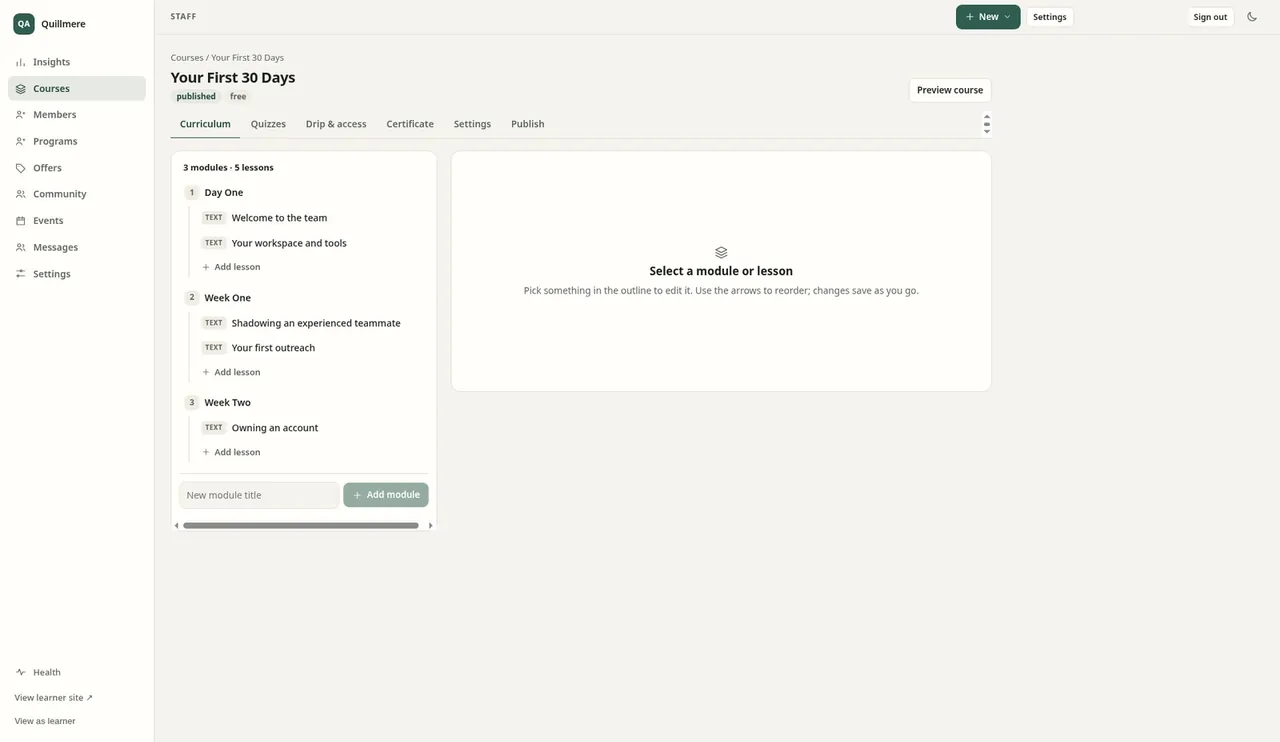Click the Members person icon in sidebar
Image resolution: width=1280 pixels, height=742 pixels.
[x=20, y=115]
